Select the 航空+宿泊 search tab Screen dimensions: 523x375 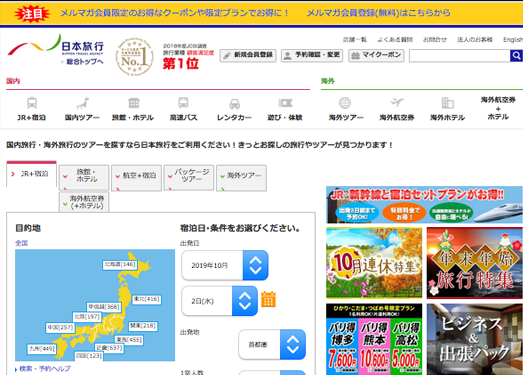(x=136, y=177)
